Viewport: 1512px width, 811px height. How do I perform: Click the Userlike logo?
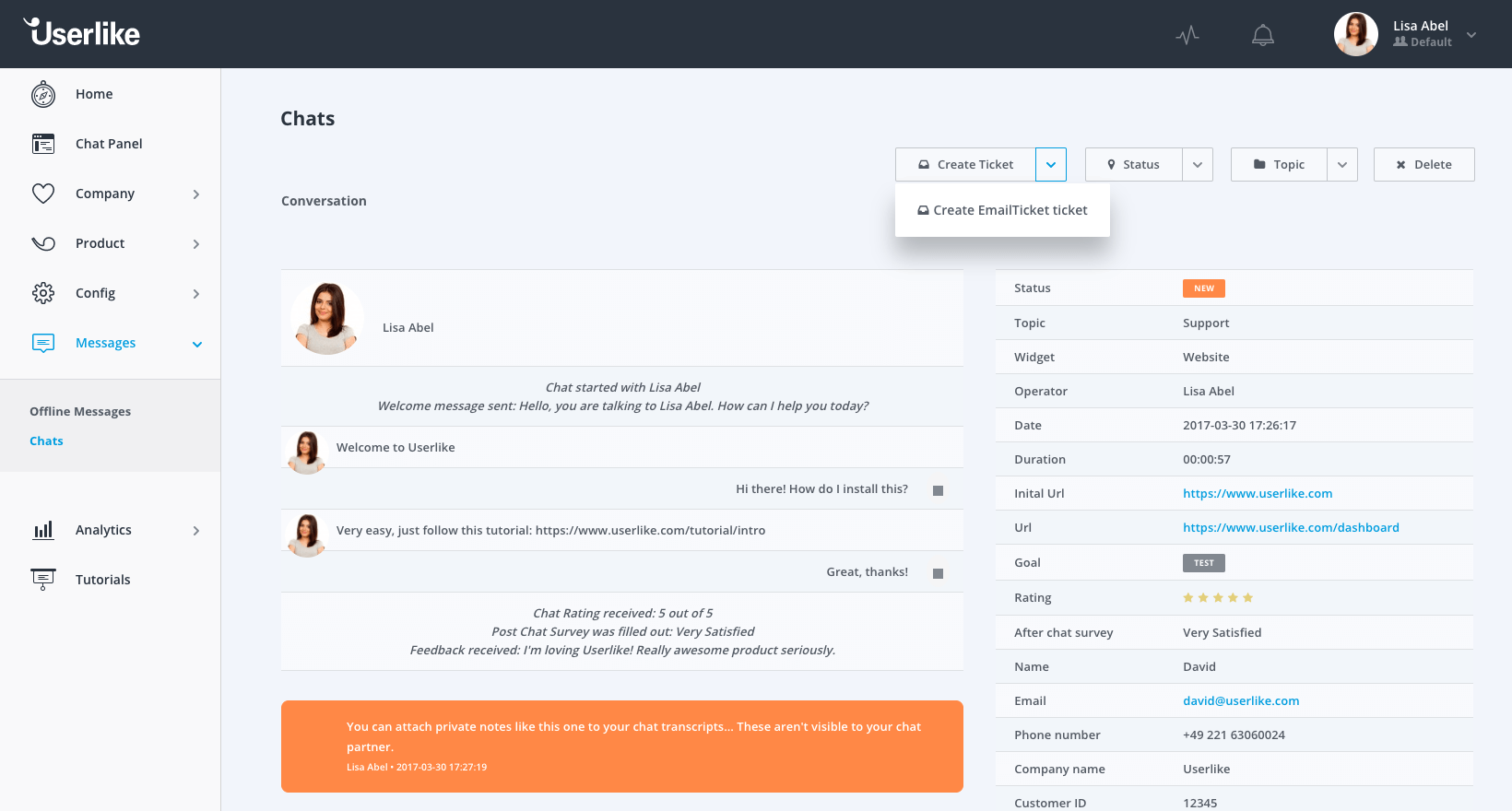click(x=81, y=33)
